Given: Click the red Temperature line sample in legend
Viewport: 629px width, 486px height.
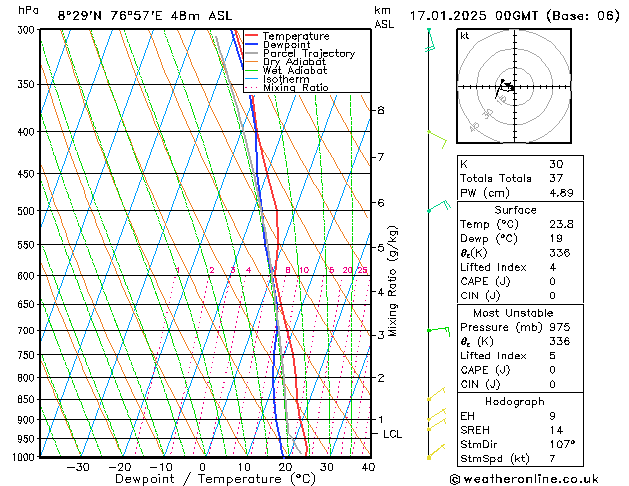Looking at the screenshot, I should pos(252,36).
